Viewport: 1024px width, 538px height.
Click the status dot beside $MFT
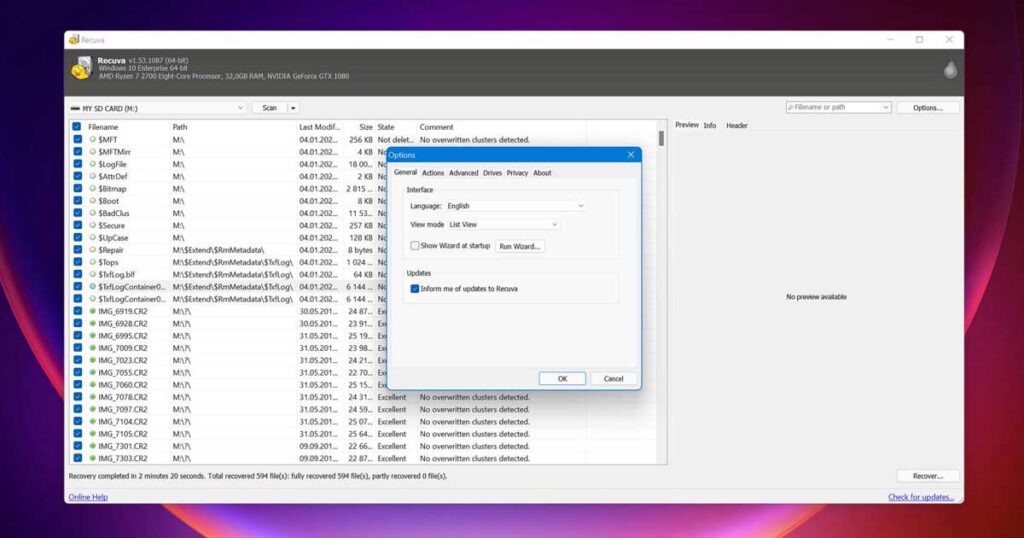pos(93,140)
